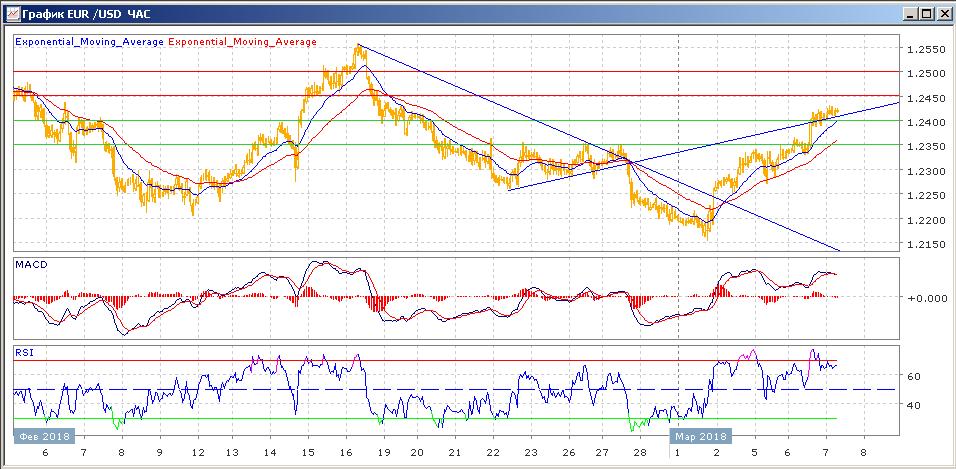Click the 1.2150 price axis label
The image size is (956, 469).
point(922,245)
